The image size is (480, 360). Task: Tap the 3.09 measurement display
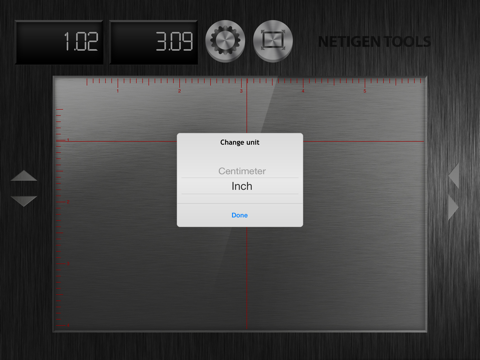[154, 42]
